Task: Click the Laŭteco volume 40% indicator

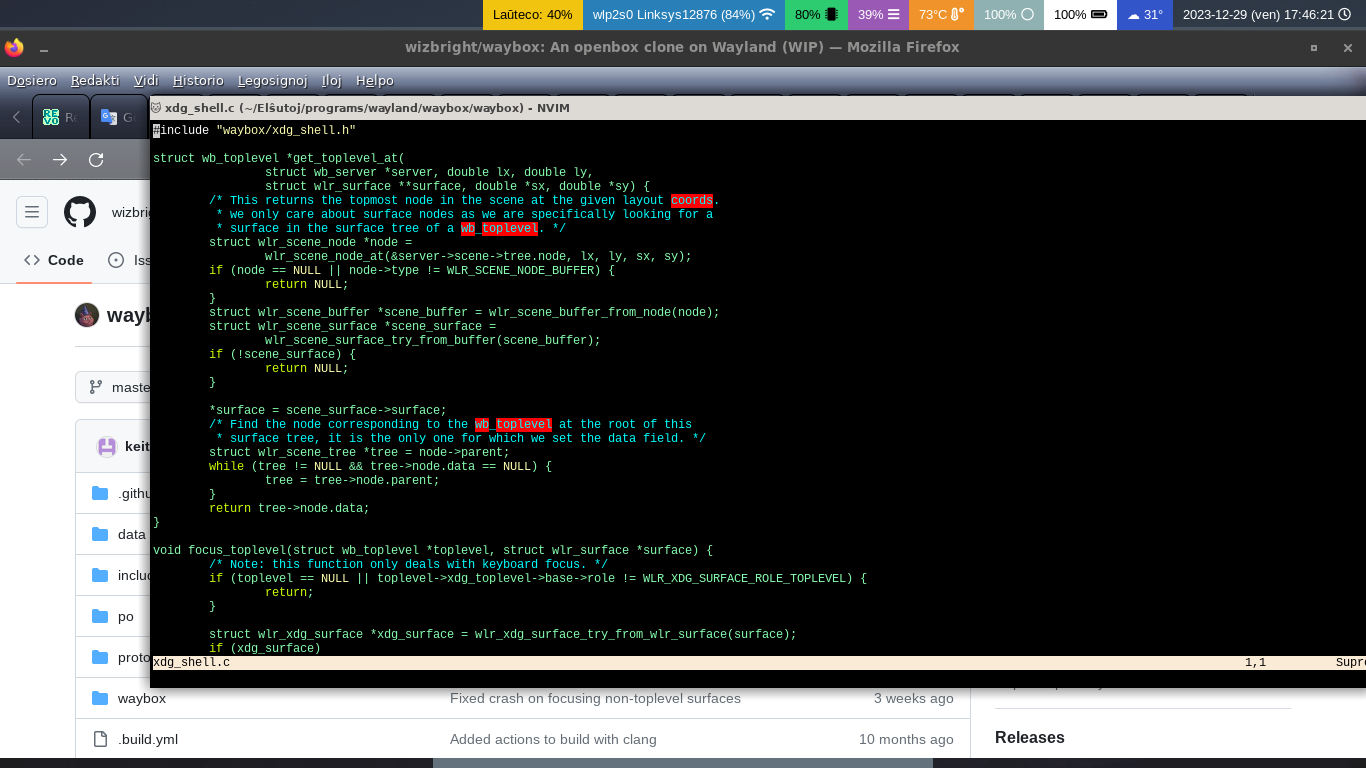Action: pyautogui.click(x=532, y=15)
